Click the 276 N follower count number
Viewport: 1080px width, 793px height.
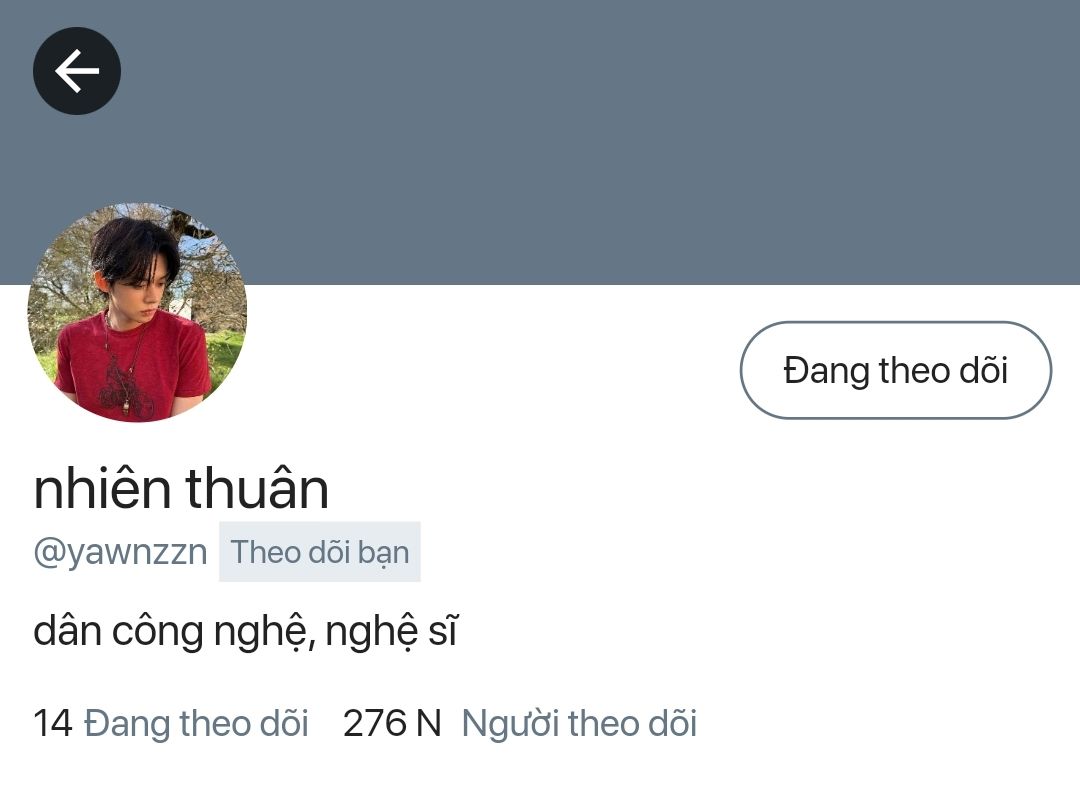[x=392, y=723]
